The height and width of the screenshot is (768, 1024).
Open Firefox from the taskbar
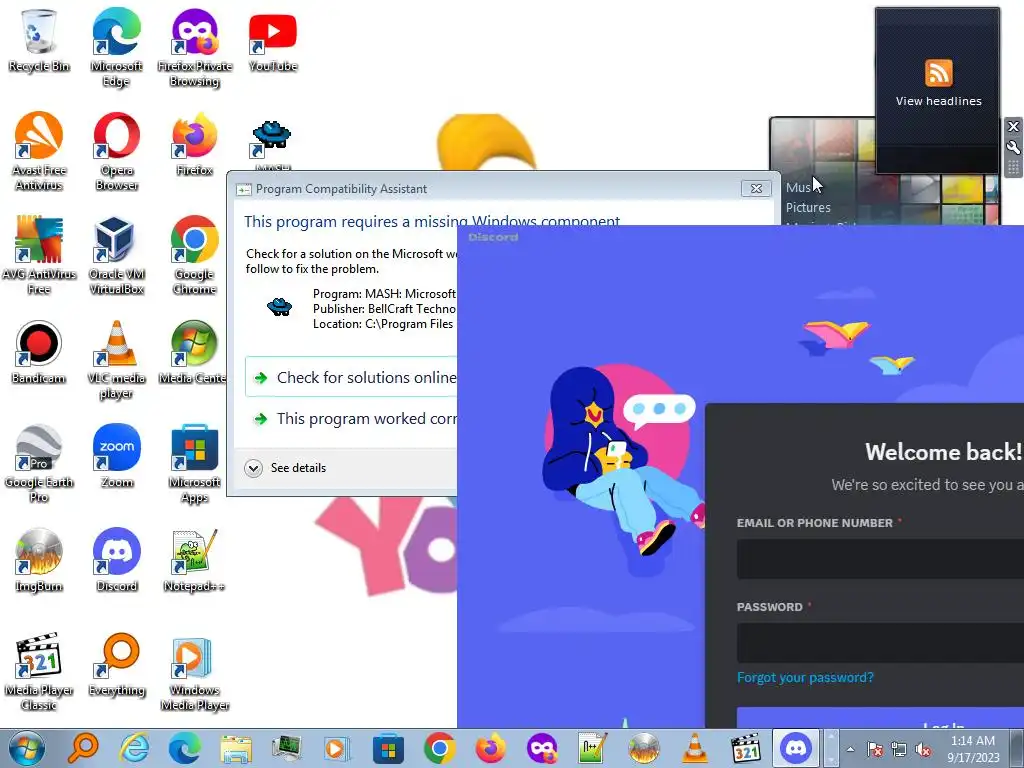pyautogui.click(x=490, y=748)
